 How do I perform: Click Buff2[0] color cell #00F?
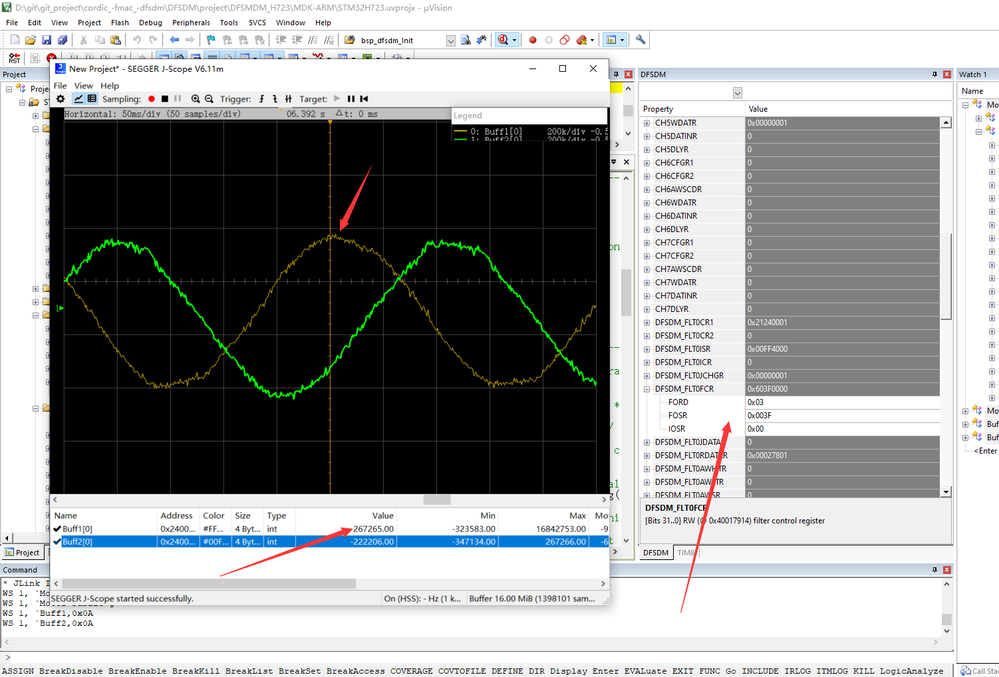214,542
